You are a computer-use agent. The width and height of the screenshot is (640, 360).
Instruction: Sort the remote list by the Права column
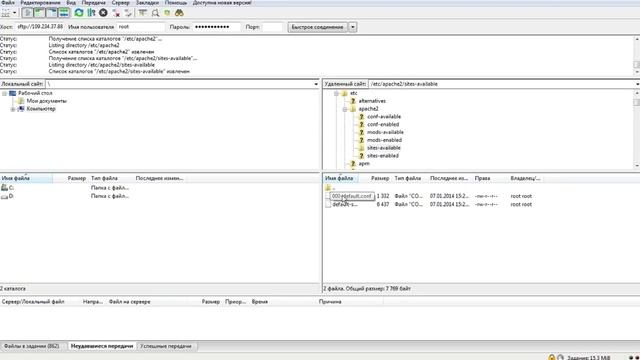point(482,178)
